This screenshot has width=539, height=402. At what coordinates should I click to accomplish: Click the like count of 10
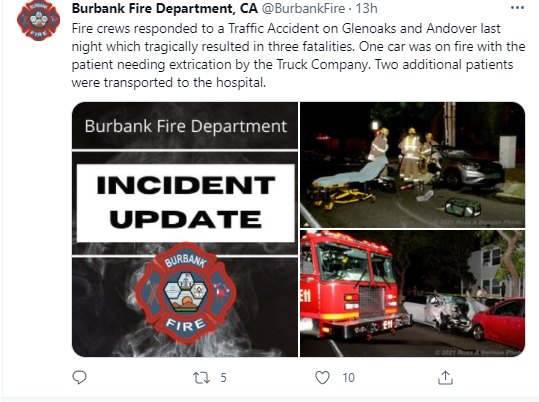click(348, 378)
